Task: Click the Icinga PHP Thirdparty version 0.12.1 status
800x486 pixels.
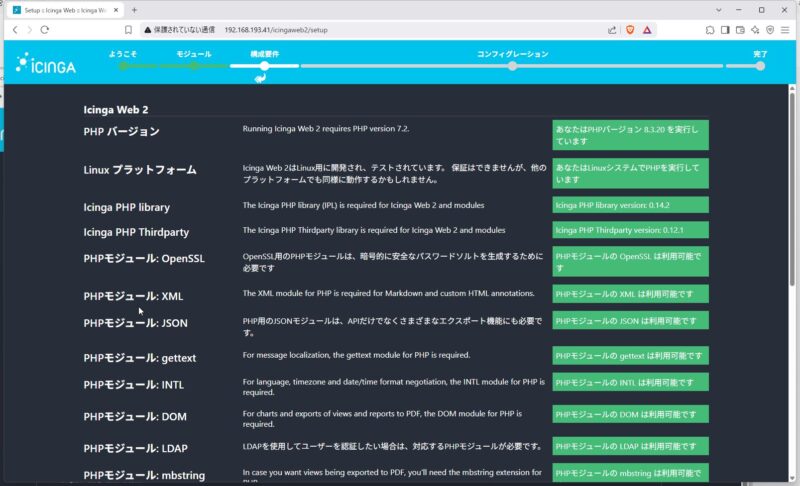Action: pos(630,230)
